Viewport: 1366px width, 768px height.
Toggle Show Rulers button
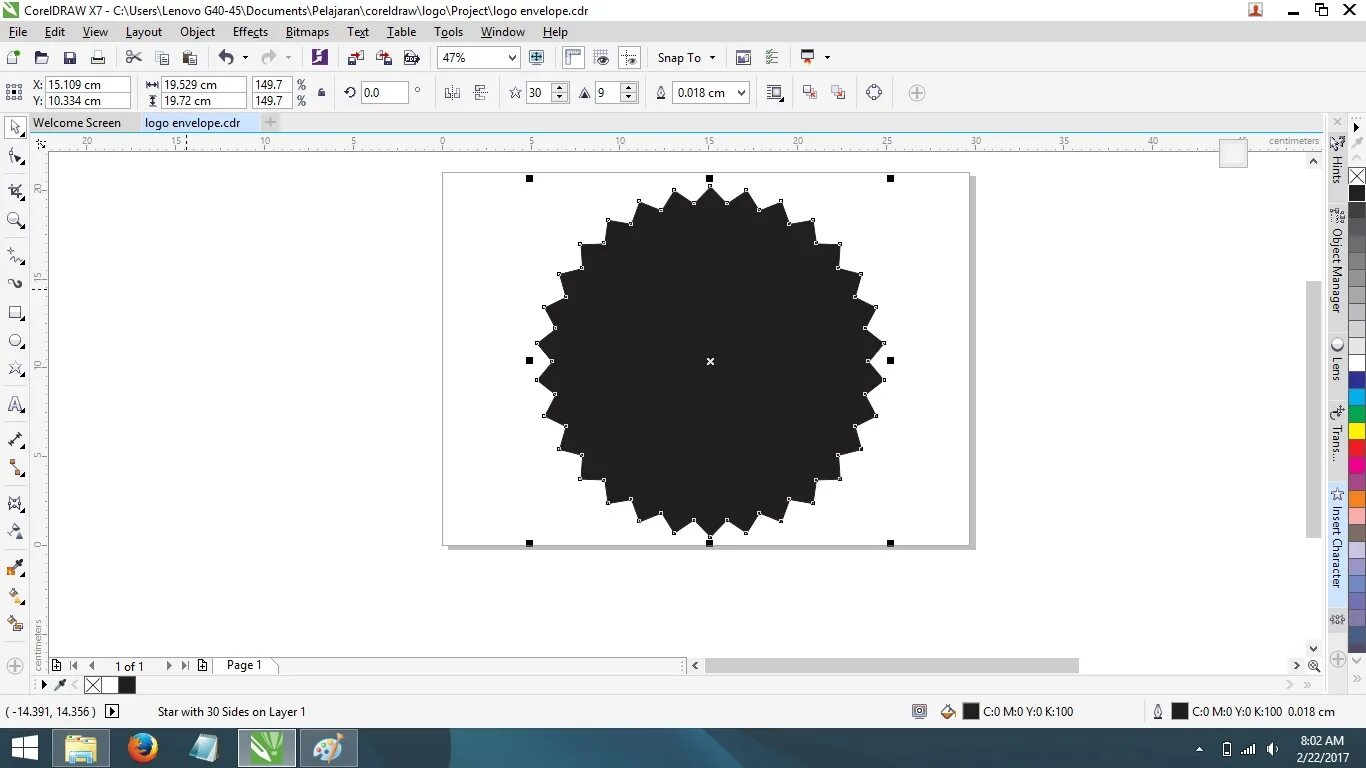coord(573,58)
